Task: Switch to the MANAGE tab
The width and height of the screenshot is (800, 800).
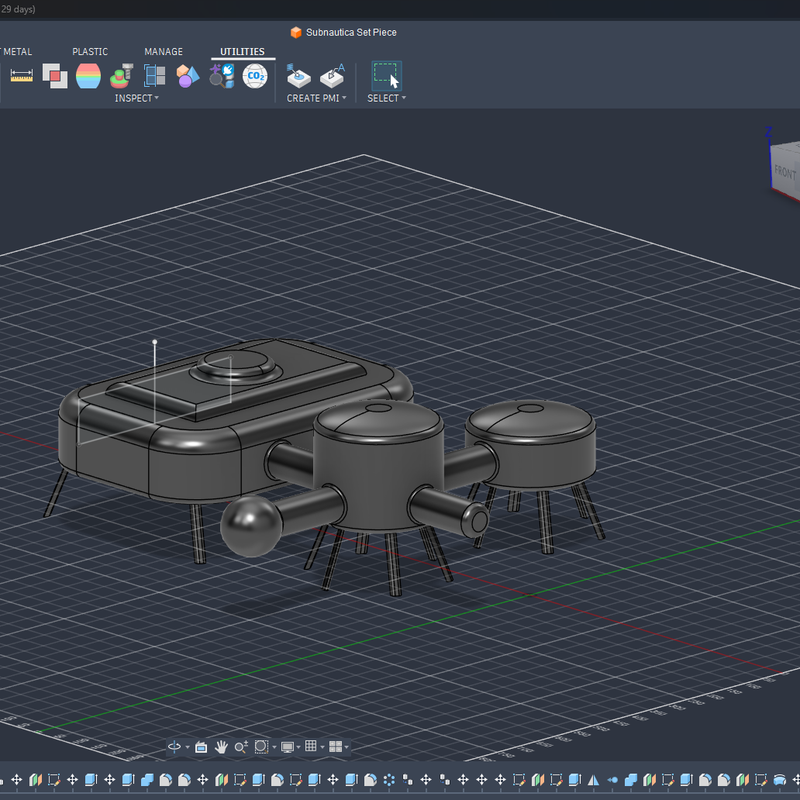Action: (163, 52)
